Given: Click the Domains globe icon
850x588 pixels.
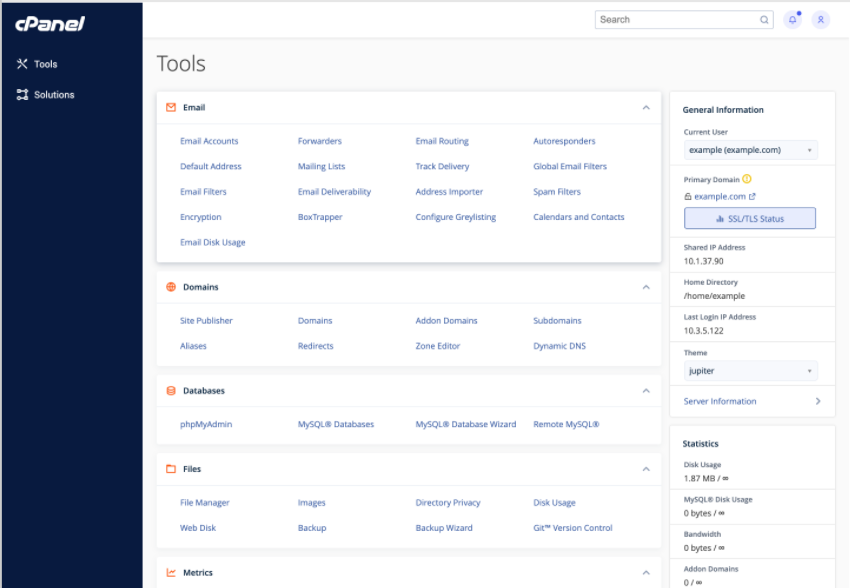Looking at the screenshot, I should click(171, 287).
